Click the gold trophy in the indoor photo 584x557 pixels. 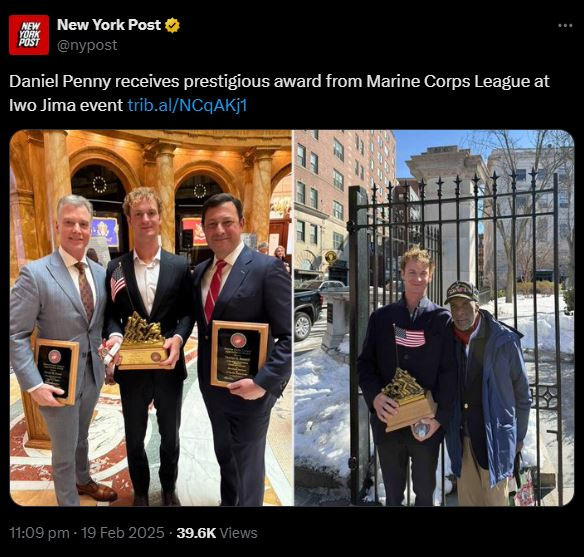point(143,341)
